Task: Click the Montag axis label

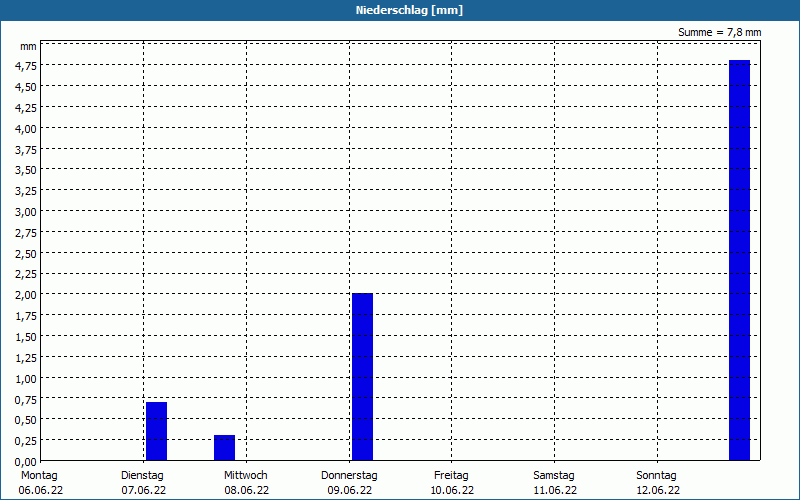Action: click(x=39, y=475)
